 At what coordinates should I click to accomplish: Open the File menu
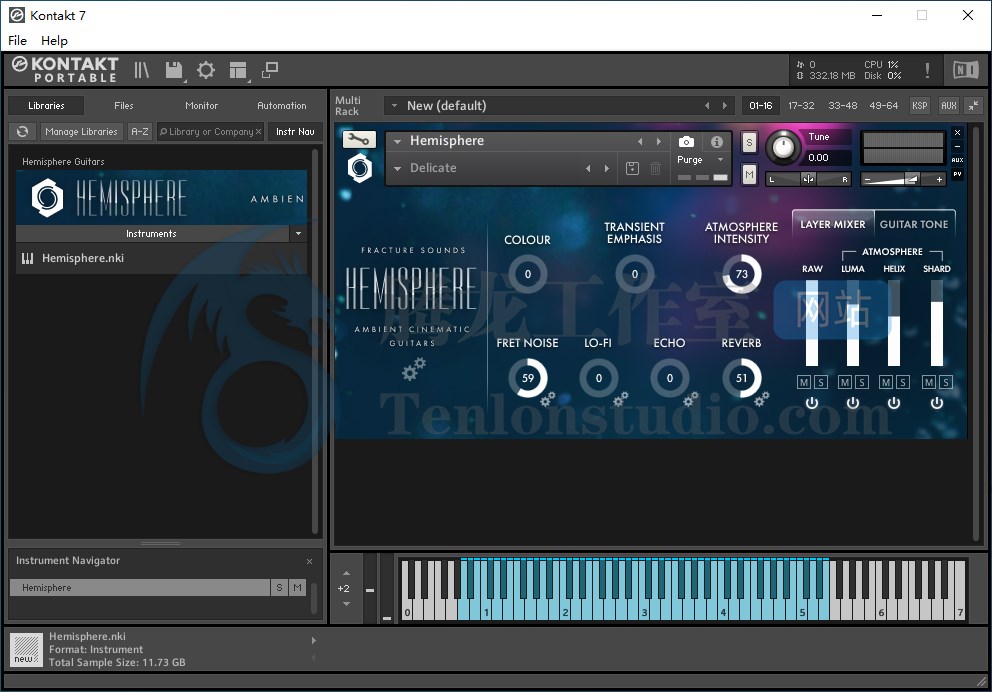coord(17,40)
